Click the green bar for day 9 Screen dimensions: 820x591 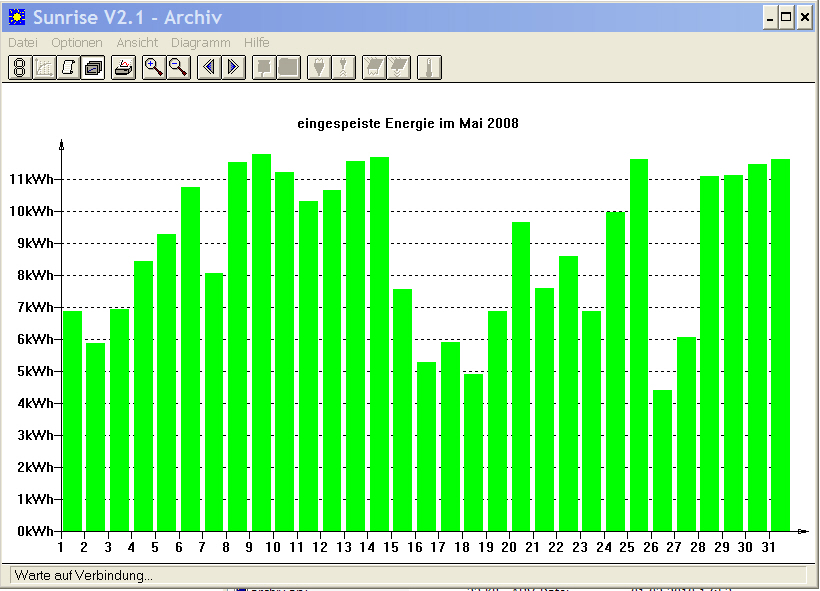coord(261,343)
